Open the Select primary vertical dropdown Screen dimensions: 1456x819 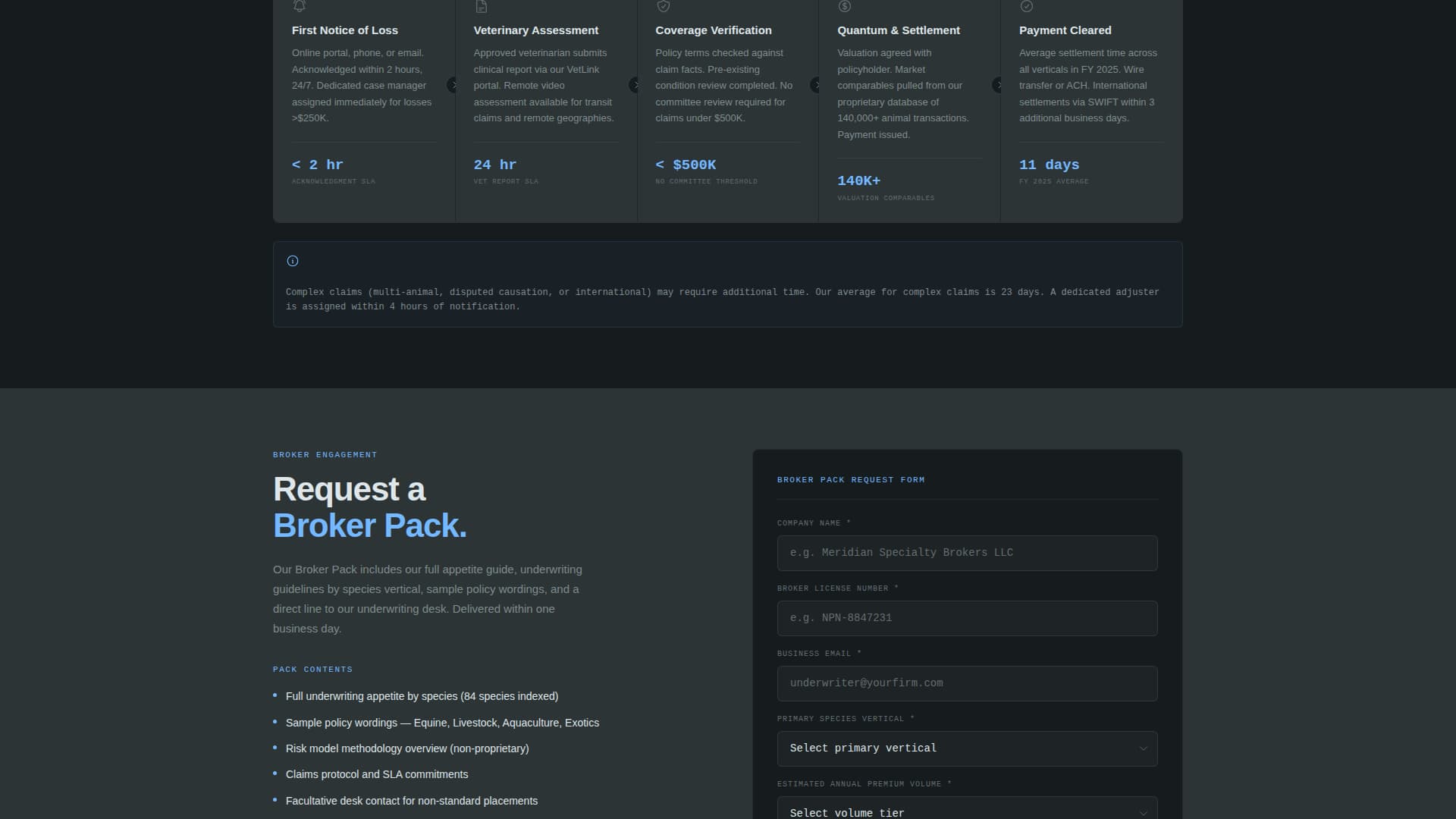(967, 748)
